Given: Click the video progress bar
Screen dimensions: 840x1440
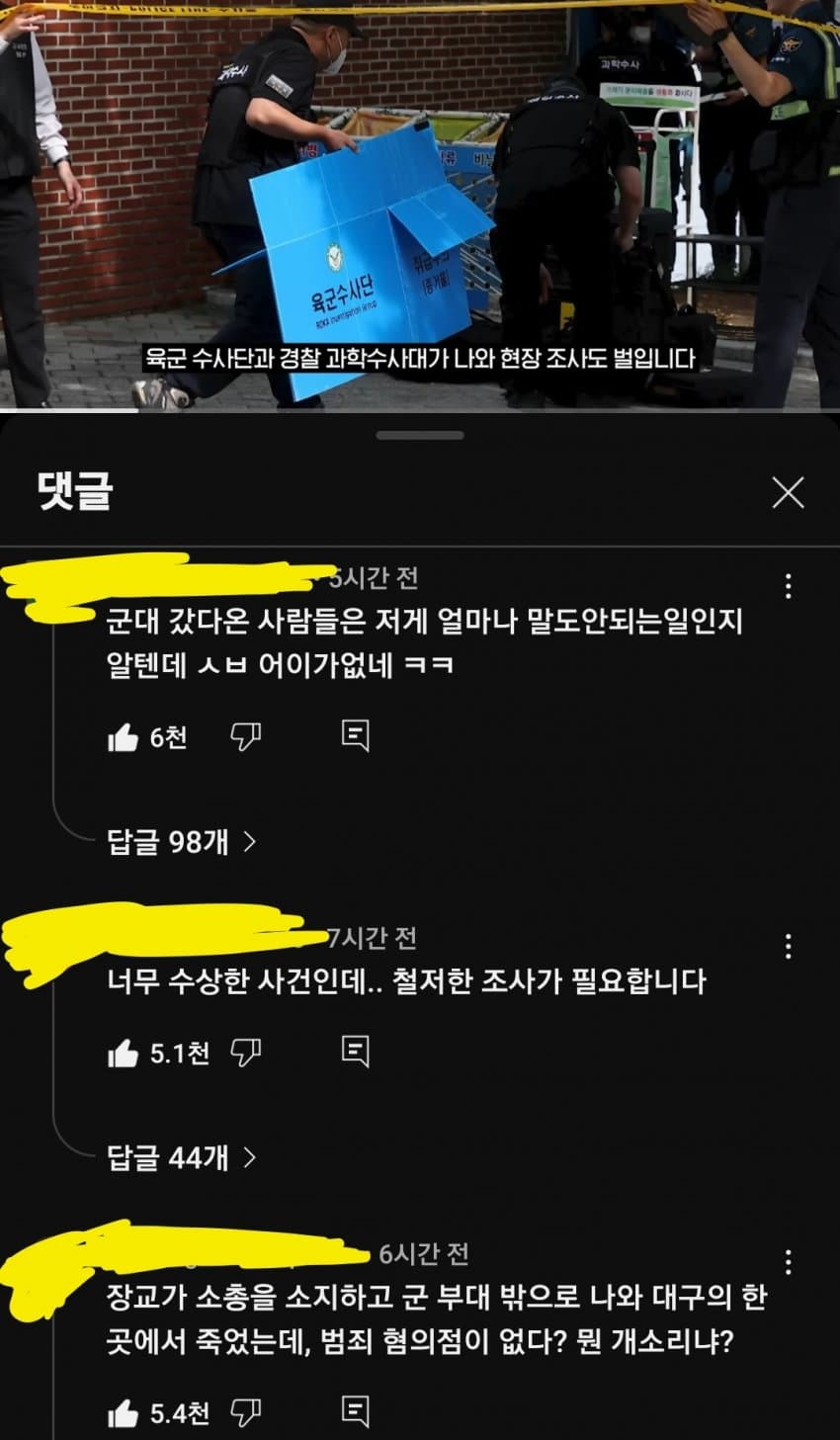Looking at the screenshot, I should click(x=420, y=409).
